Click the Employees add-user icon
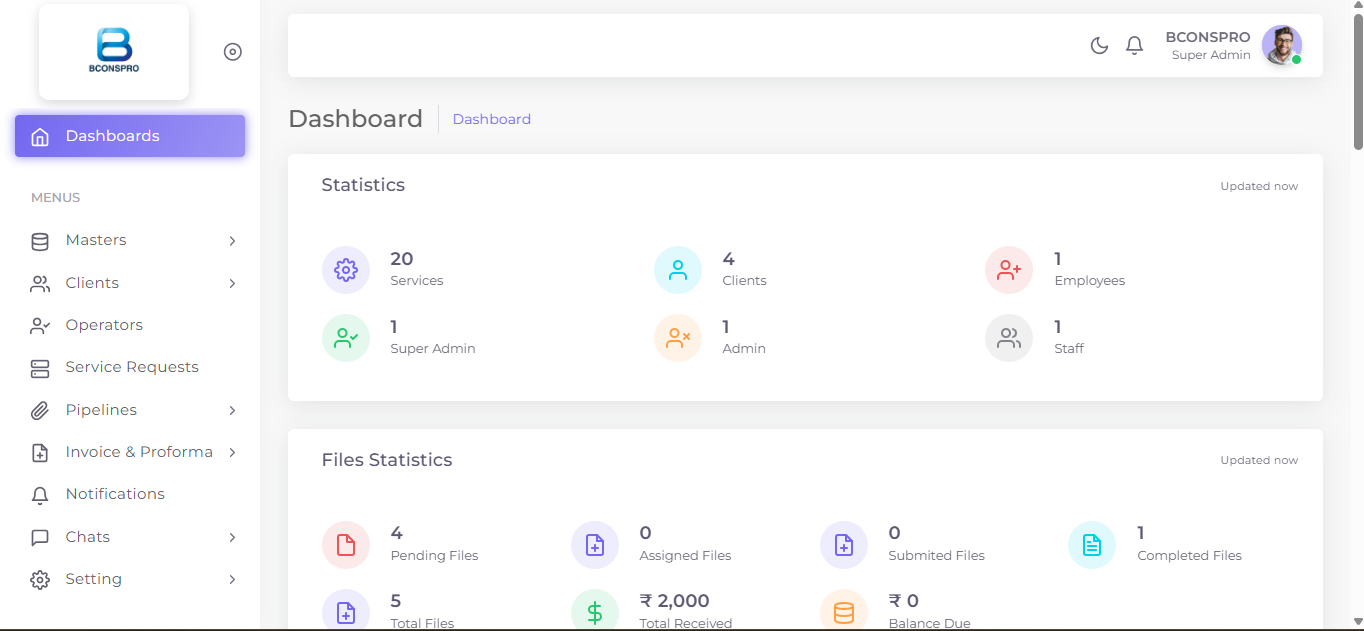 pyautogui.click(x=1009, y=270)
